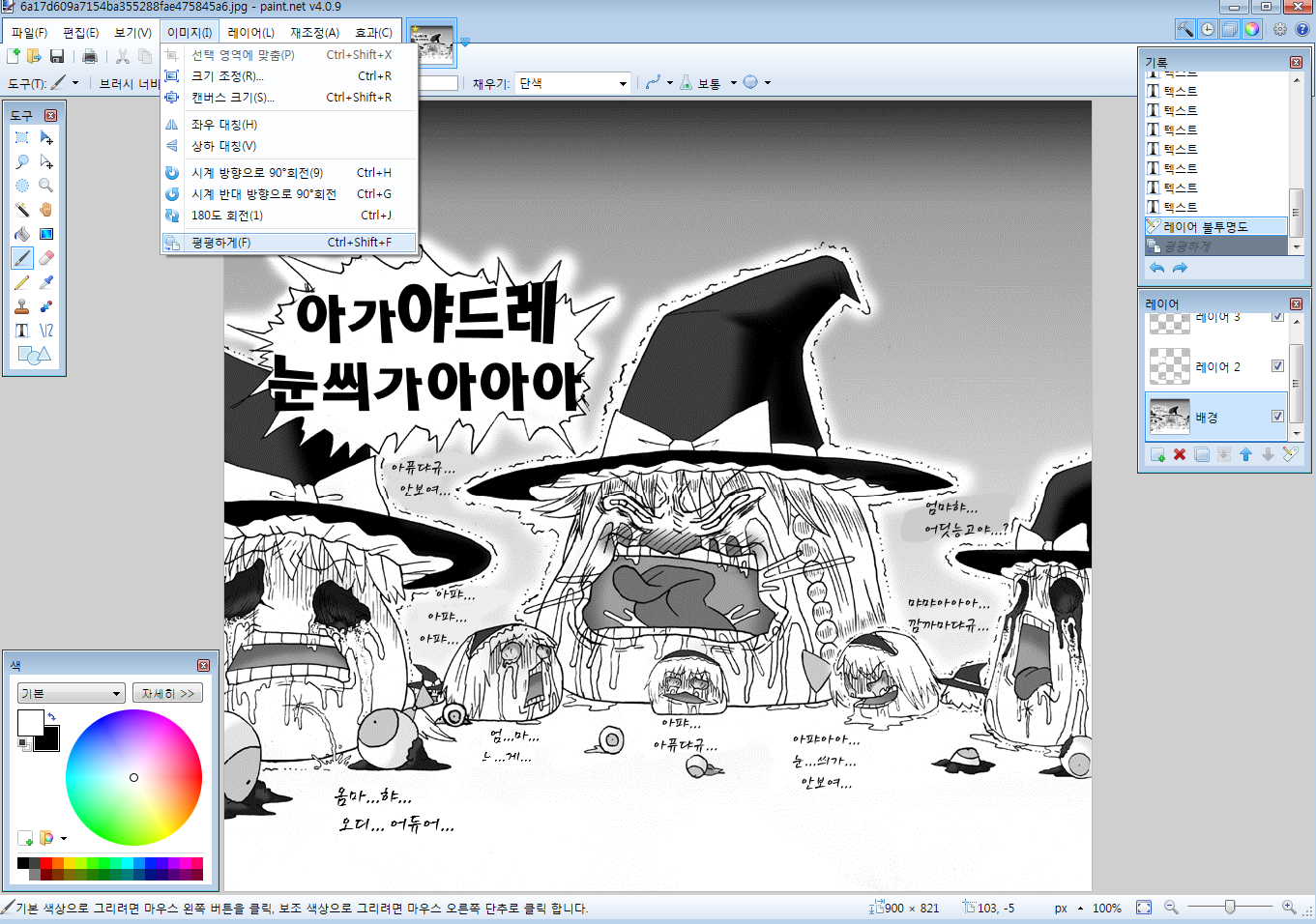This screenshot has width=1316, height=924.
Task: Duplicate the current layer
Action: tap(1202, 454)
